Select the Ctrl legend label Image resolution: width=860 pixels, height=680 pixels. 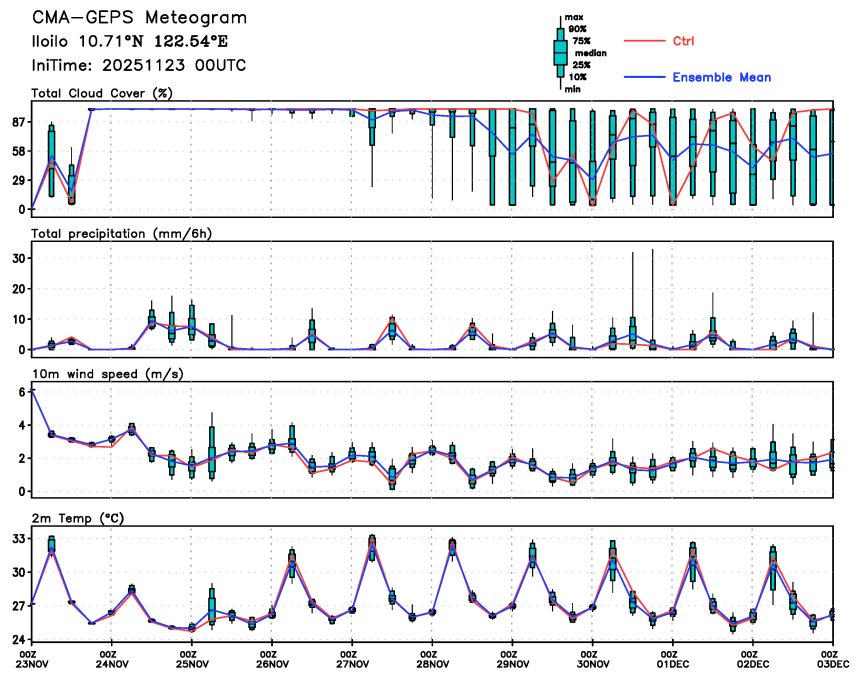pos(684,41)
